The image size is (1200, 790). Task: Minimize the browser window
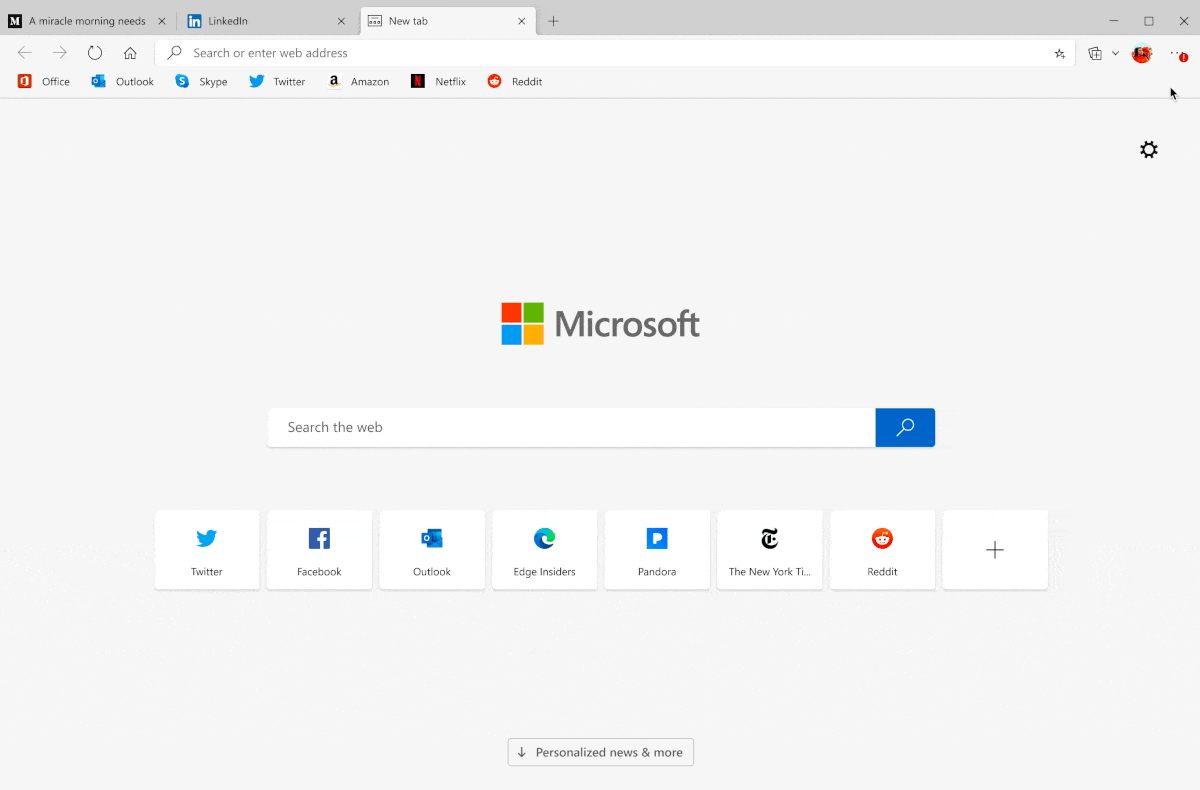click(x=1114, y=21)
